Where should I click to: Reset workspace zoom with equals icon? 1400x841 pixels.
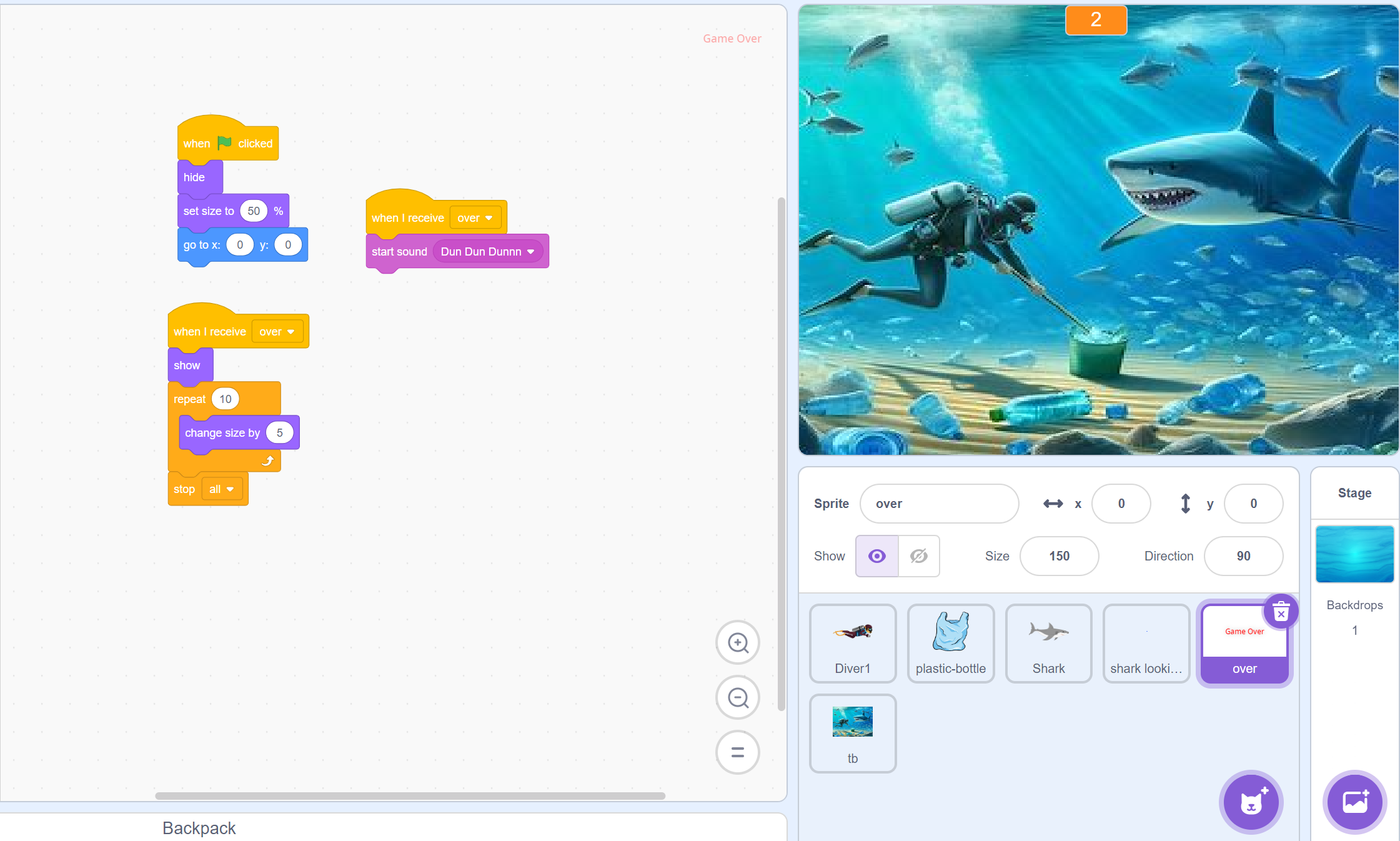click(738, 752)
